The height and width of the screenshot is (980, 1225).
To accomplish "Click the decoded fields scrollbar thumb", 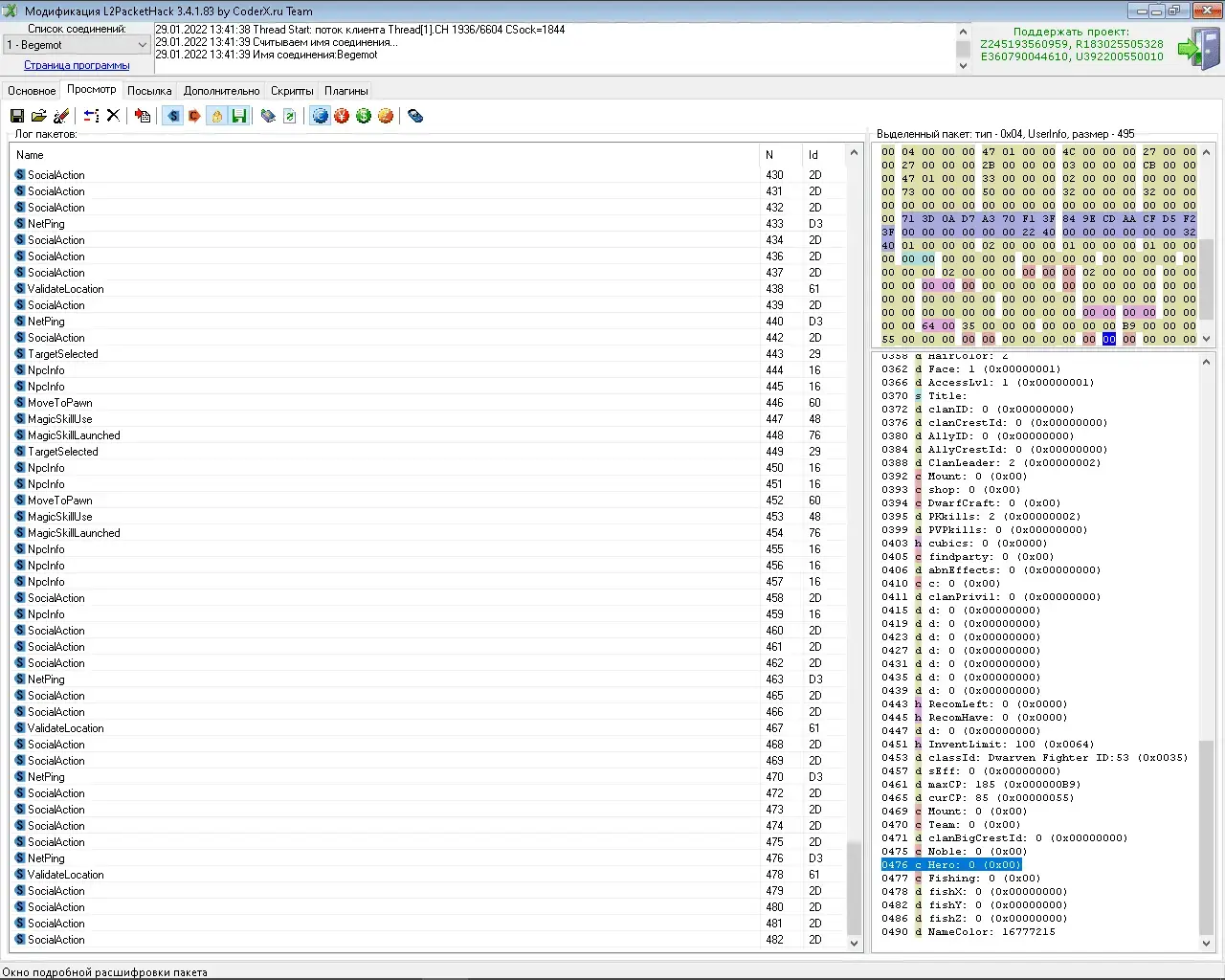I will (1207, 835).
